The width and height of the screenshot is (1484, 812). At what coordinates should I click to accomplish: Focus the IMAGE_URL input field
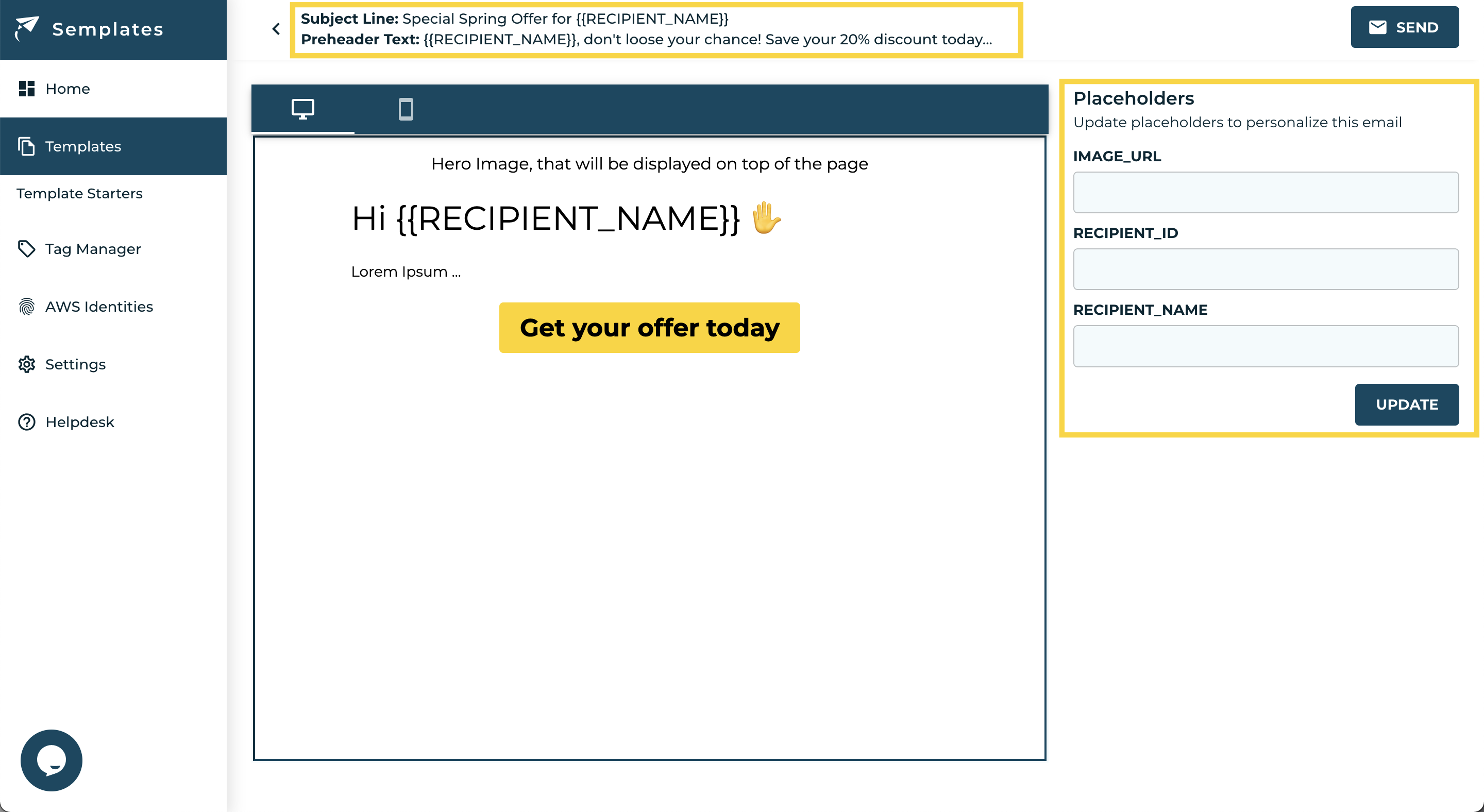tap(1266, 192)
